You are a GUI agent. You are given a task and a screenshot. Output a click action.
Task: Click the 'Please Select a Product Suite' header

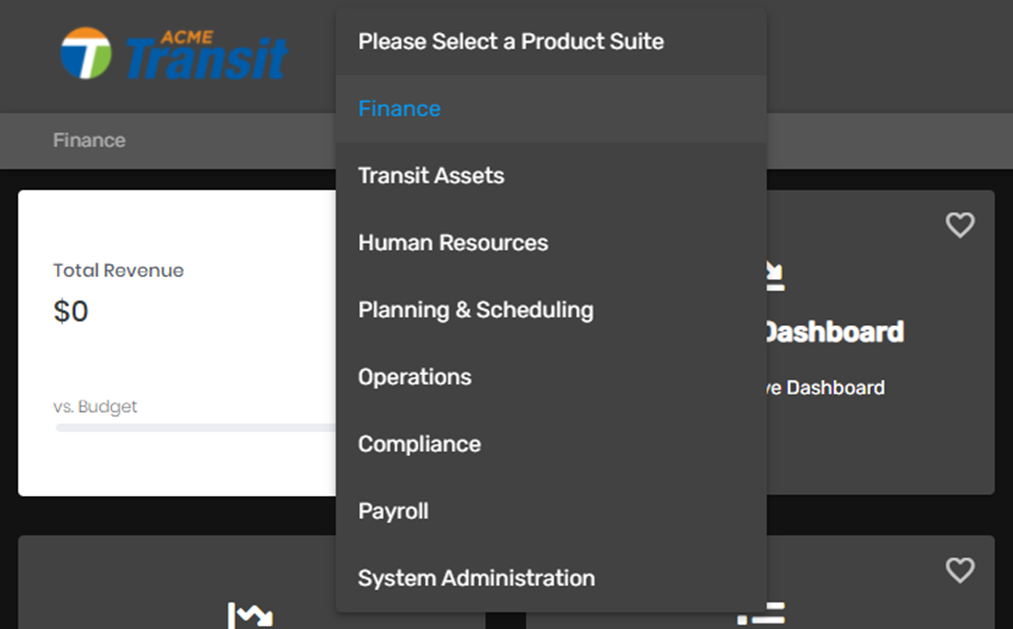pyautogui.click(x=511, y=42)
